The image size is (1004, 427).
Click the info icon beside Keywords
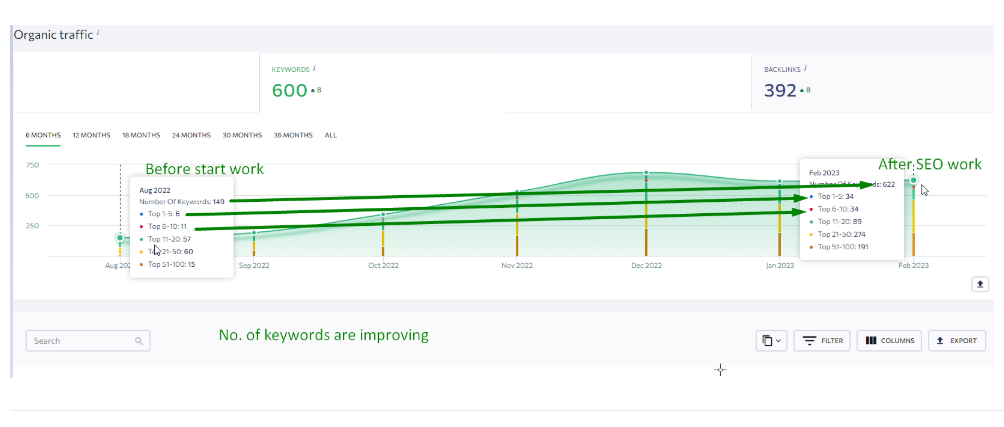[315, 68]
